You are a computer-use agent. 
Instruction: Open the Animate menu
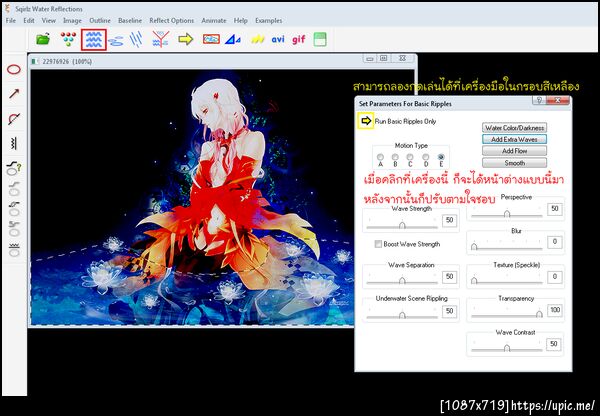214,21
